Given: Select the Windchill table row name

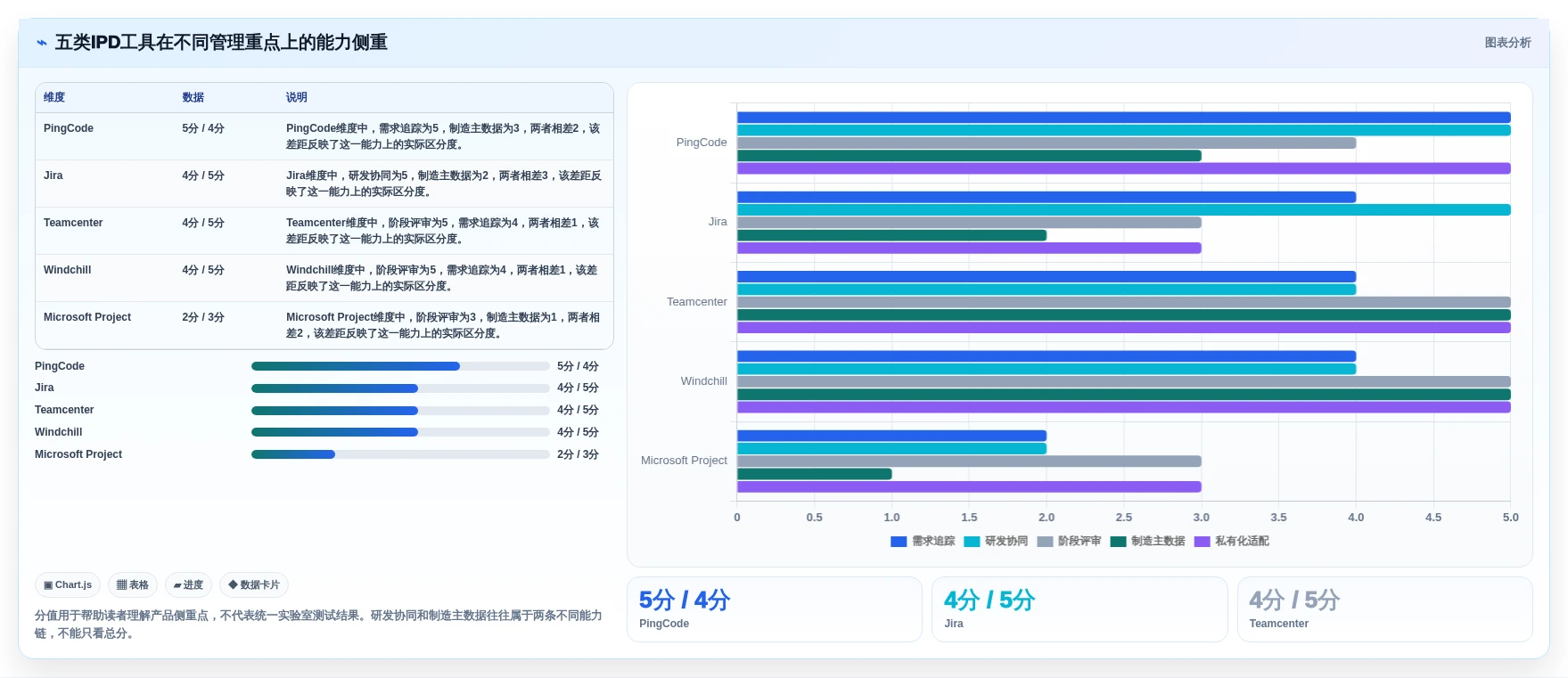Looking at the screenshot, I should tap(68, 270).
